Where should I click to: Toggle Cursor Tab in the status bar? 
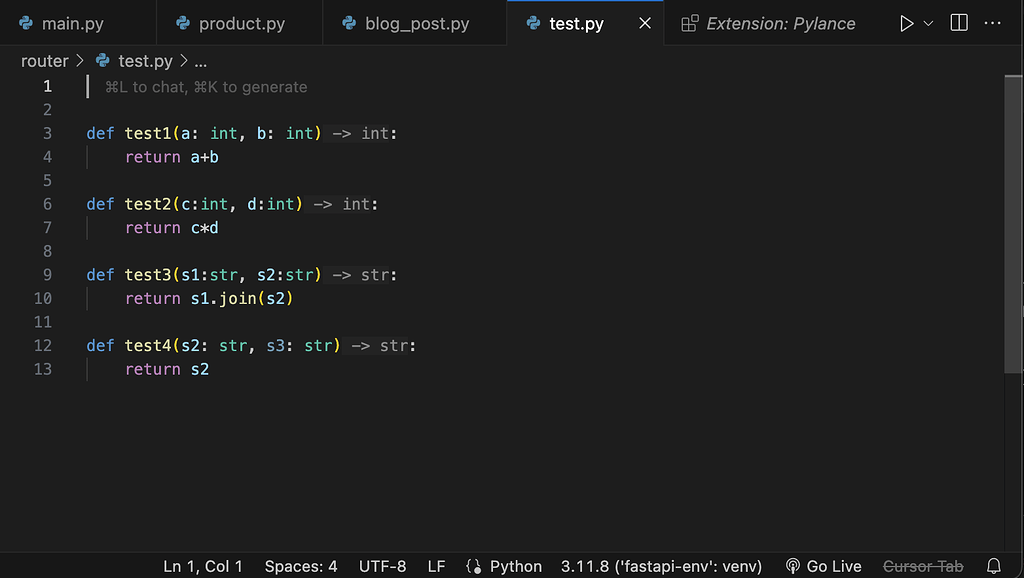(922, 565)
